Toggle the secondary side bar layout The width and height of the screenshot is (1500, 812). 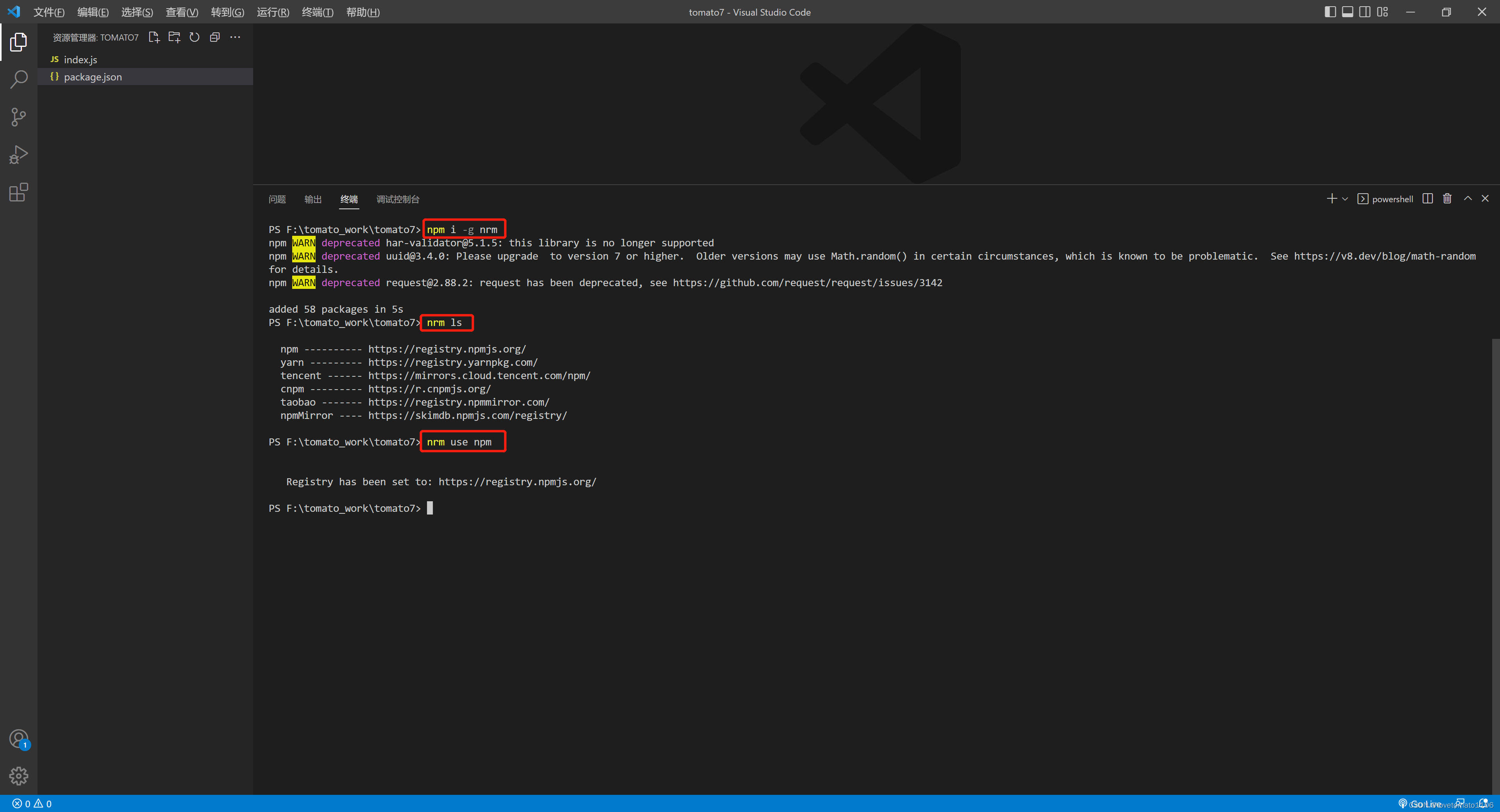[x=1365, y=12]
